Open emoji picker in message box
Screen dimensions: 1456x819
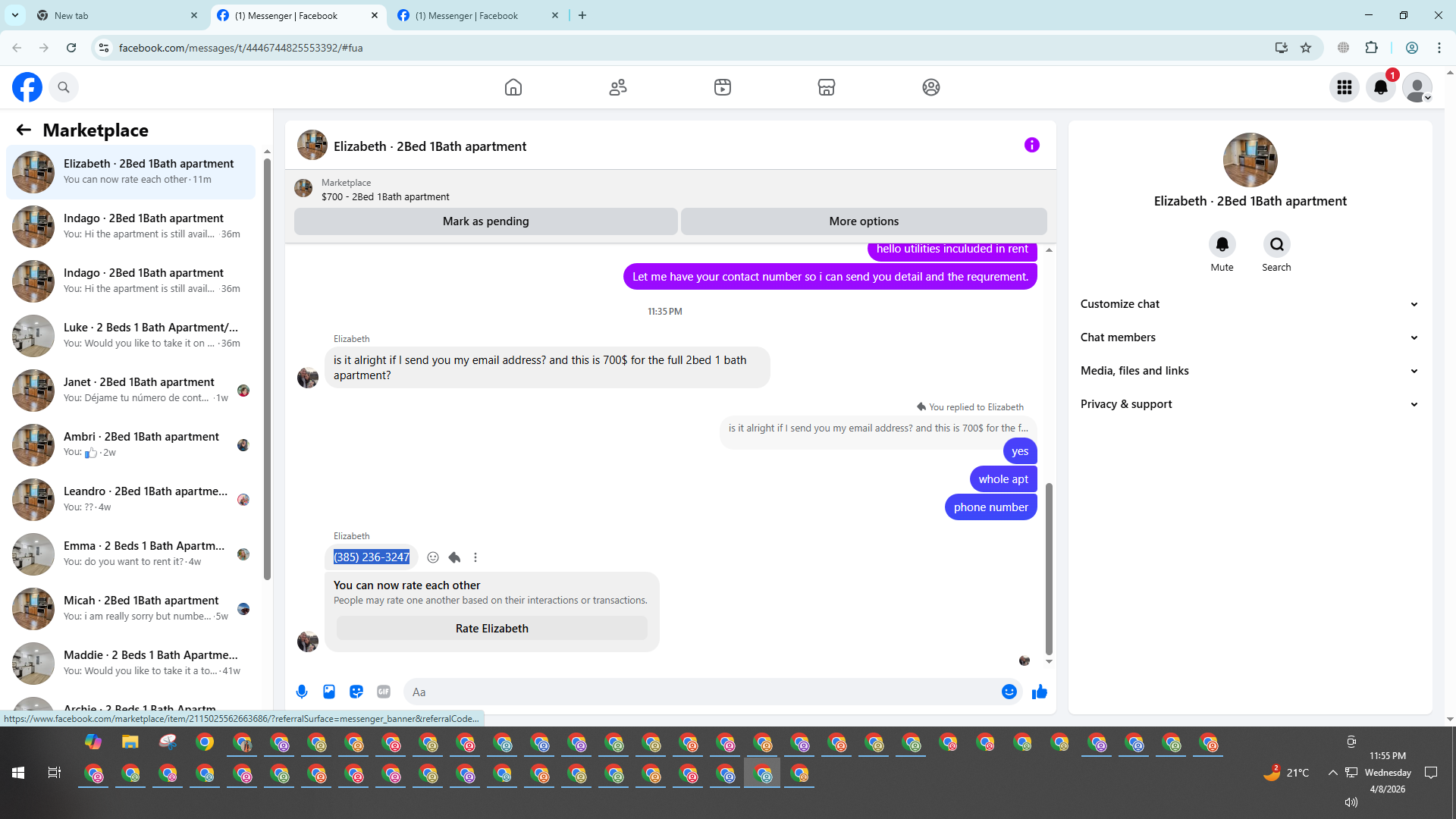pyautogui.click(x=1009, y=692)
